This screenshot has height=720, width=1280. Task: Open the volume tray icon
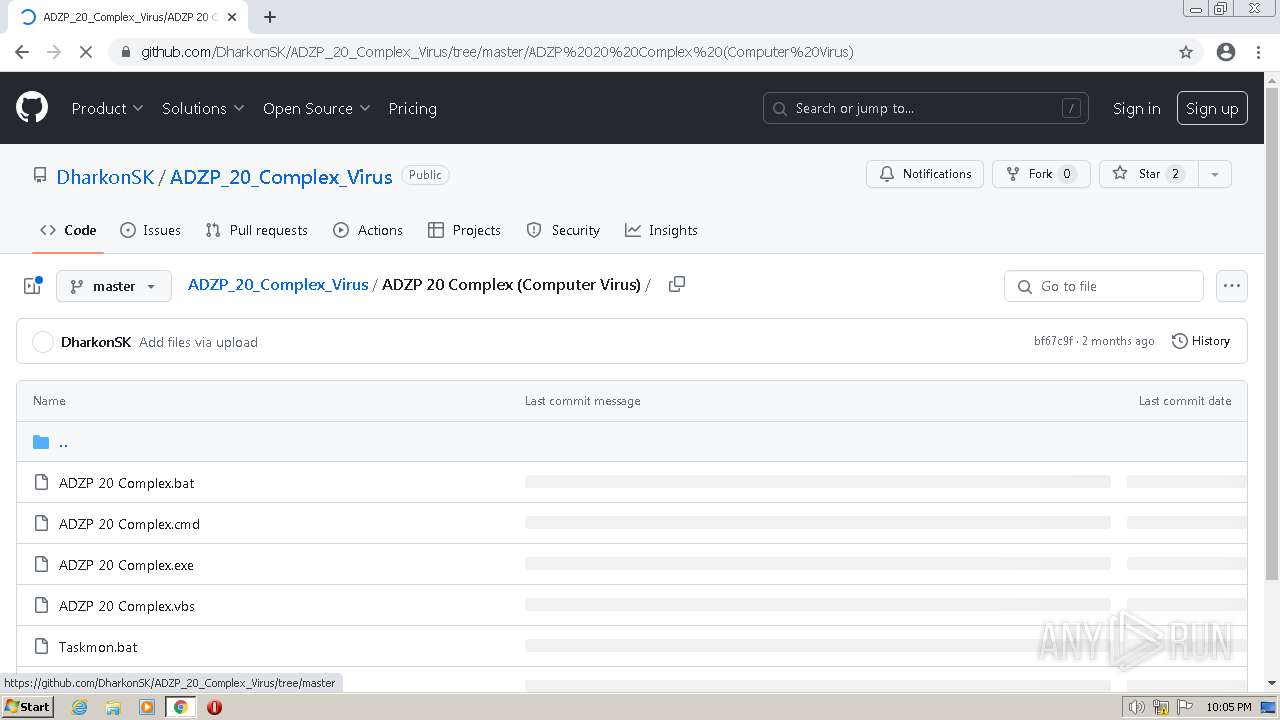(x=1137, y=707)
